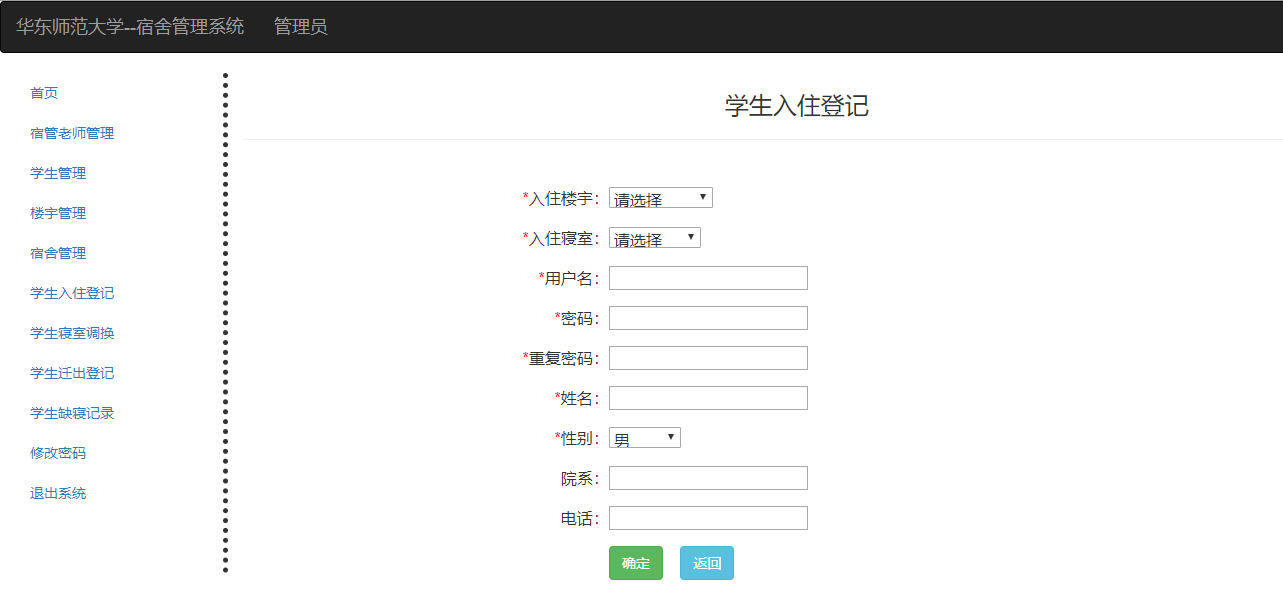1283x593 pixels.
Task: Click the 电话 phone input field
Action: (708, 518)
